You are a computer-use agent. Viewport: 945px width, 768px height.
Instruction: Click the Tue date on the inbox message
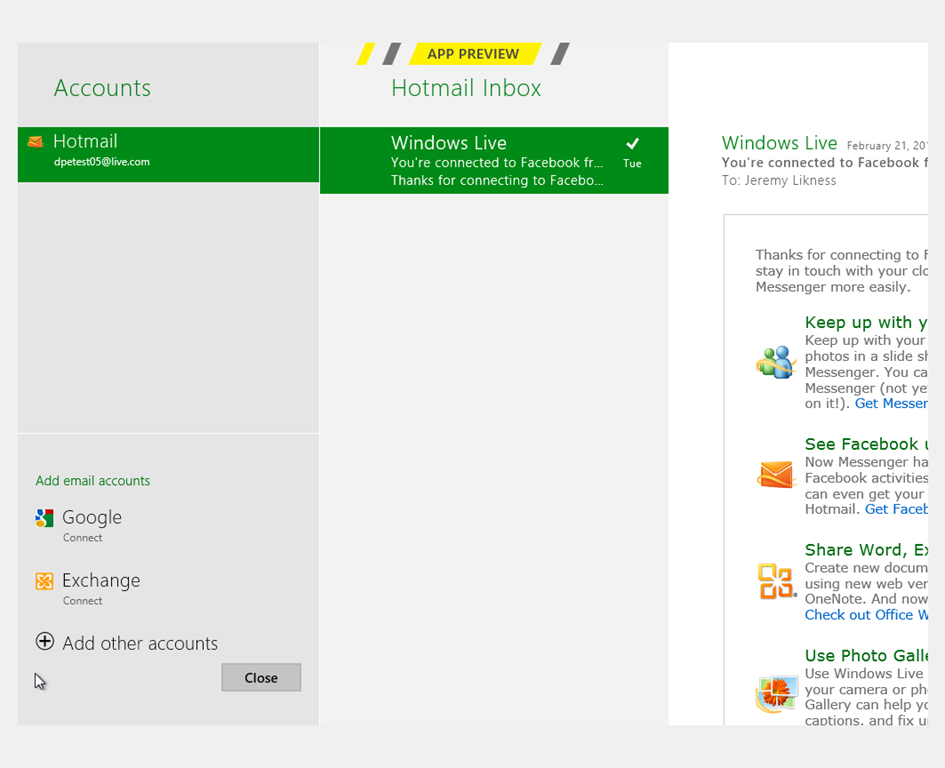click(x=632, y=163)
